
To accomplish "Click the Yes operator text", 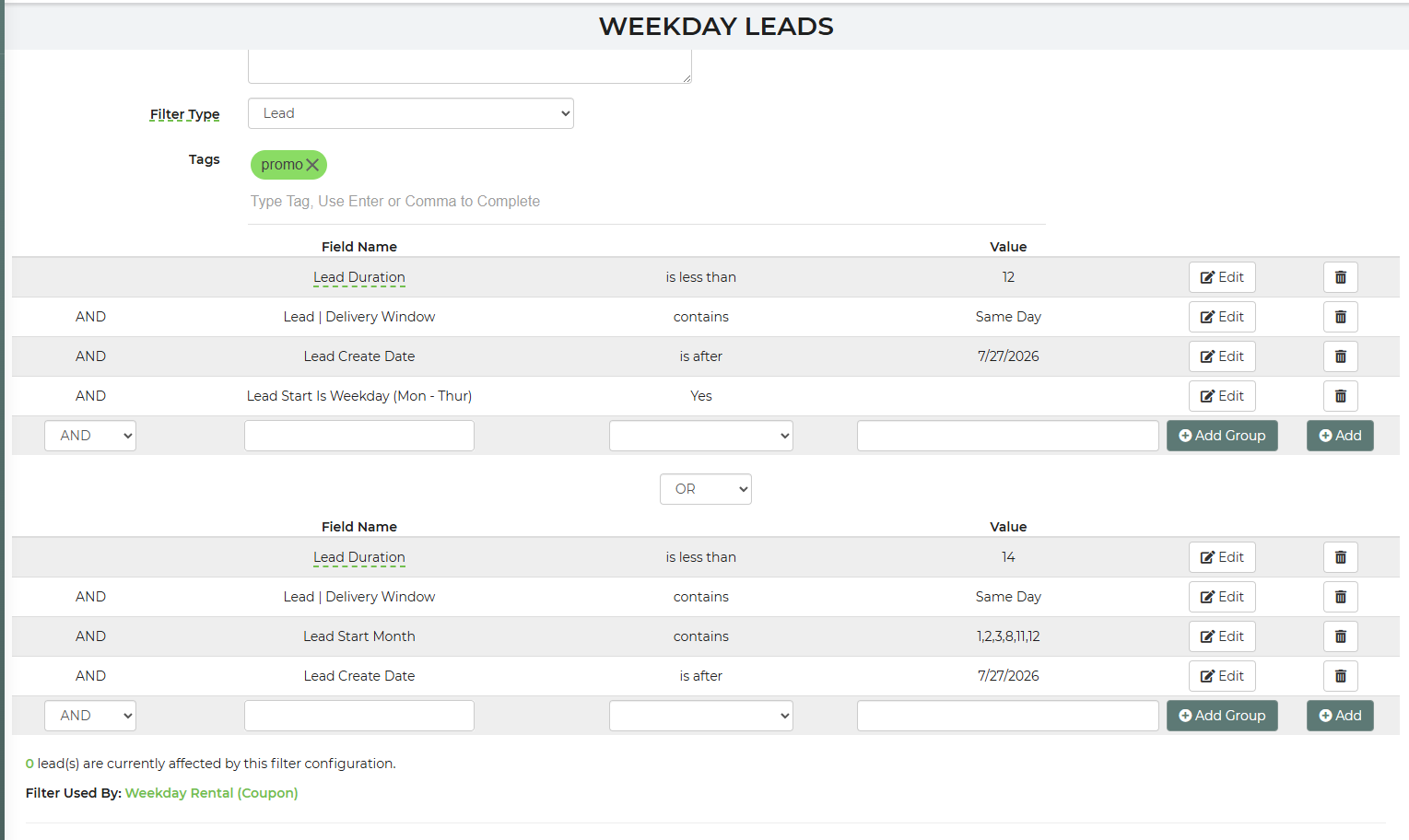I will coord(701,396).
